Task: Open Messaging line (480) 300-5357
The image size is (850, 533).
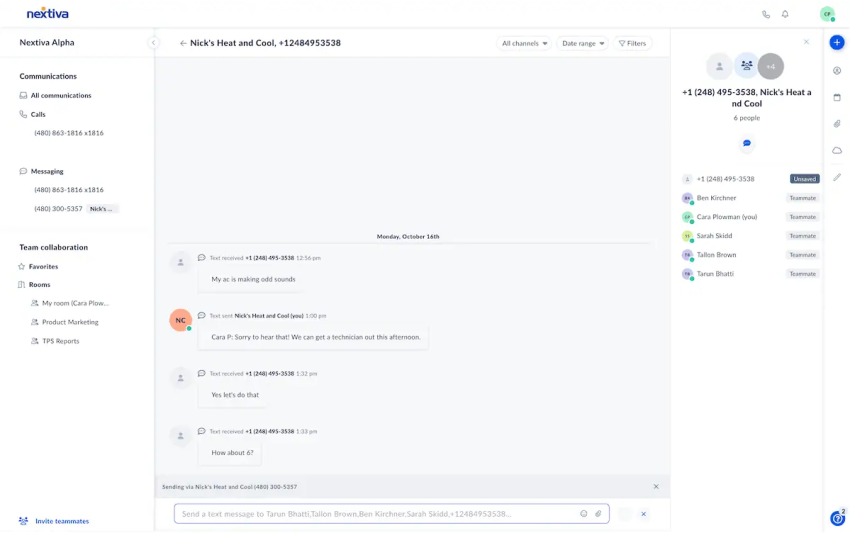Action: tap(59, 209)
